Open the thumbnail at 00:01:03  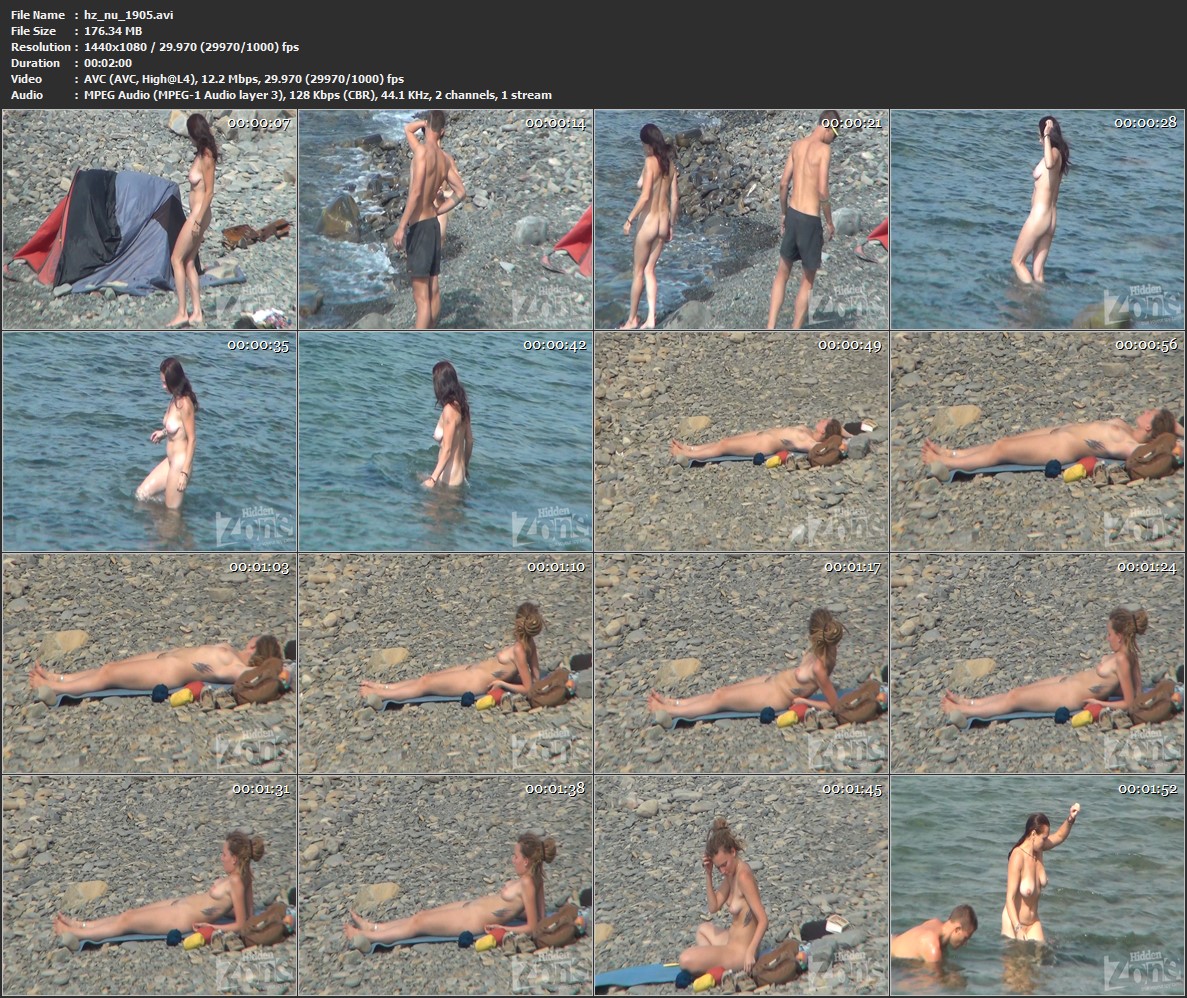coord(150,664)
